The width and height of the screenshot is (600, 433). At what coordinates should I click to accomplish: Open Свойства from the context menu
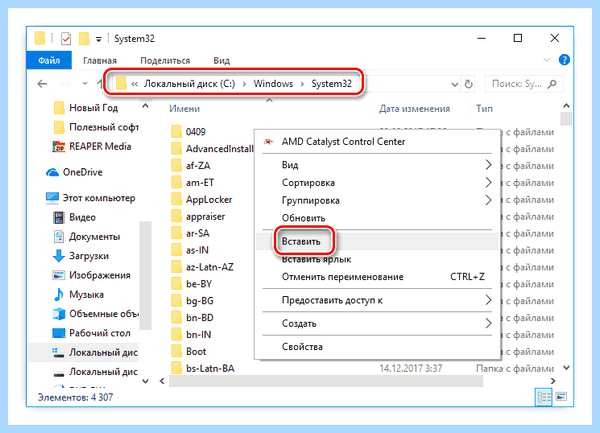pyautogui.click(x=377, y=347)
